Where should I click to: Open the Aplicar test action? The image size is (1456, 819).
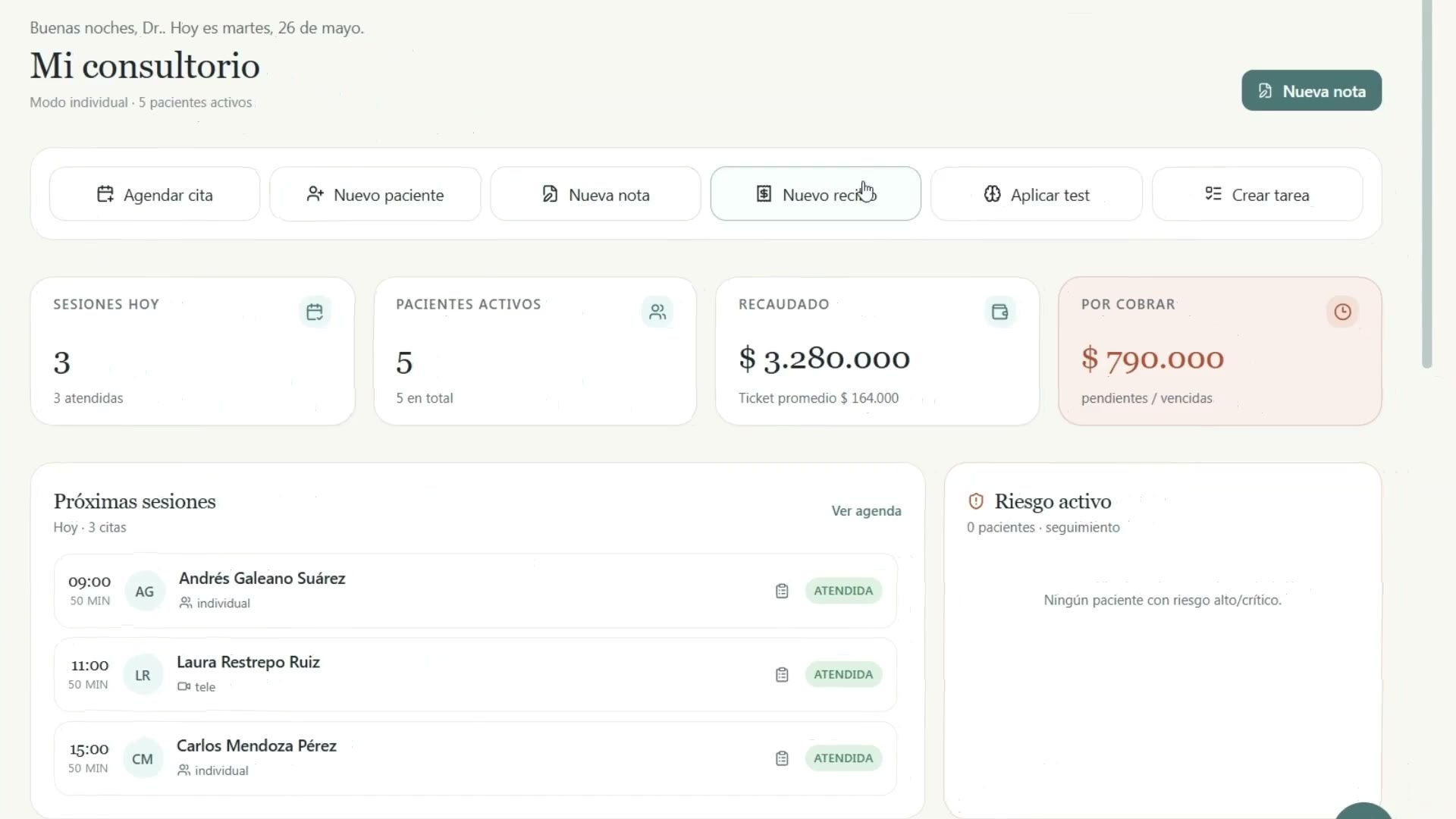coord(1037,194)
